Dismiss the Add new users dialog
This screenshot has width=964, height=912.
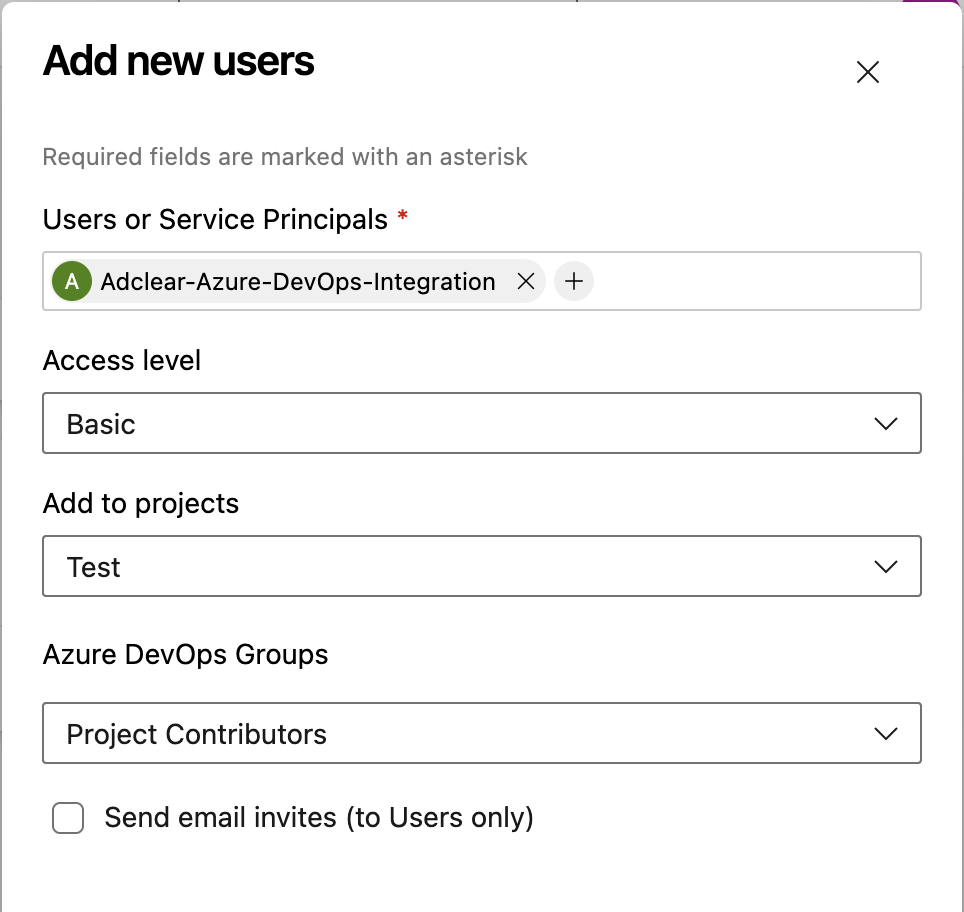coord(867,72)
